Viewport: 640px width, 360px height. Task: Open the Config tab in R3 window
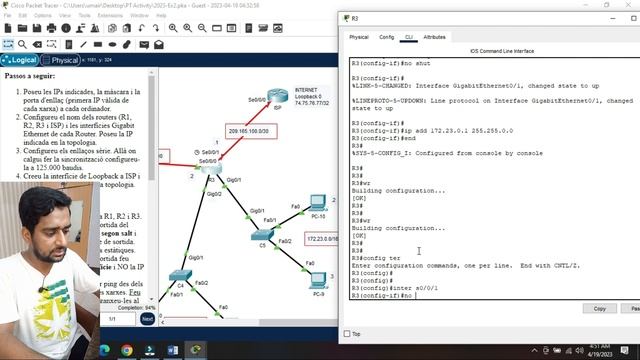click(387, 37)
